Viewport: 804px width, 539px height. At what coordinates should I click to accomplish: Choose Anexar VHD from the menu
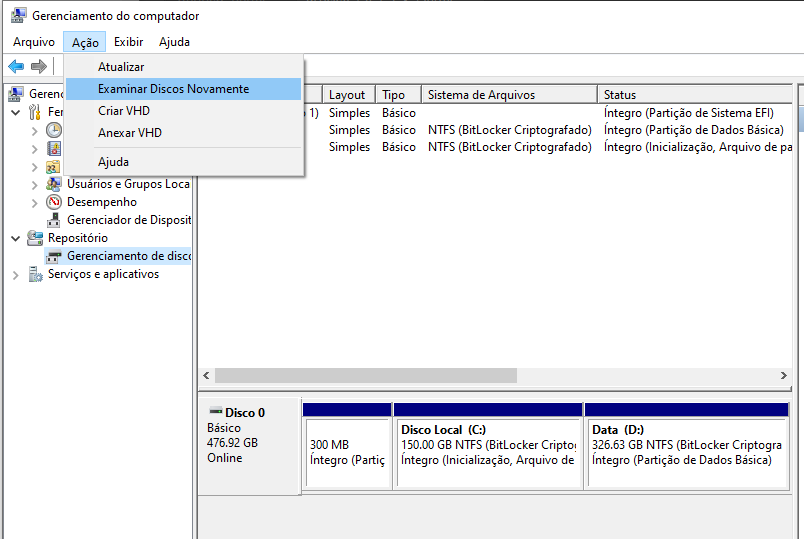[130, 133]
